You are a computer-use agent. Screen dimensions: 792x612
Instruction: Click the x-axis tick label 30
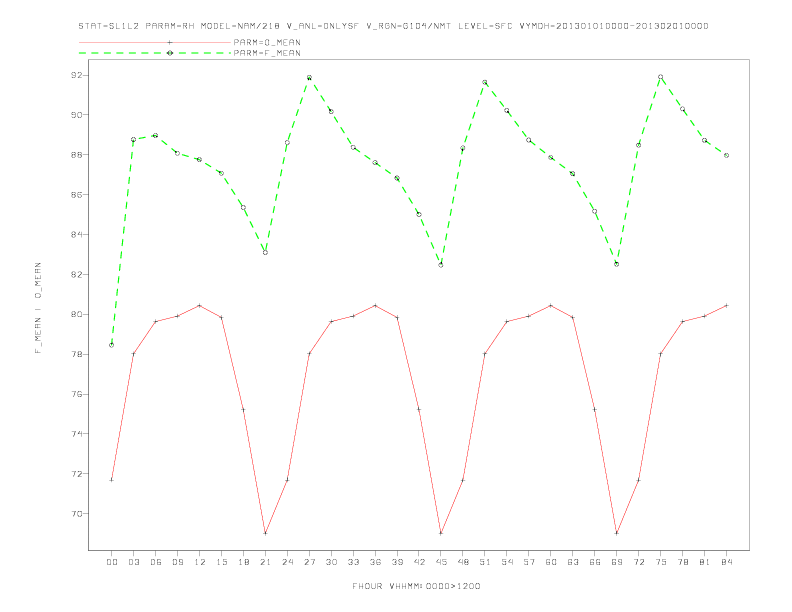[331, 562]
